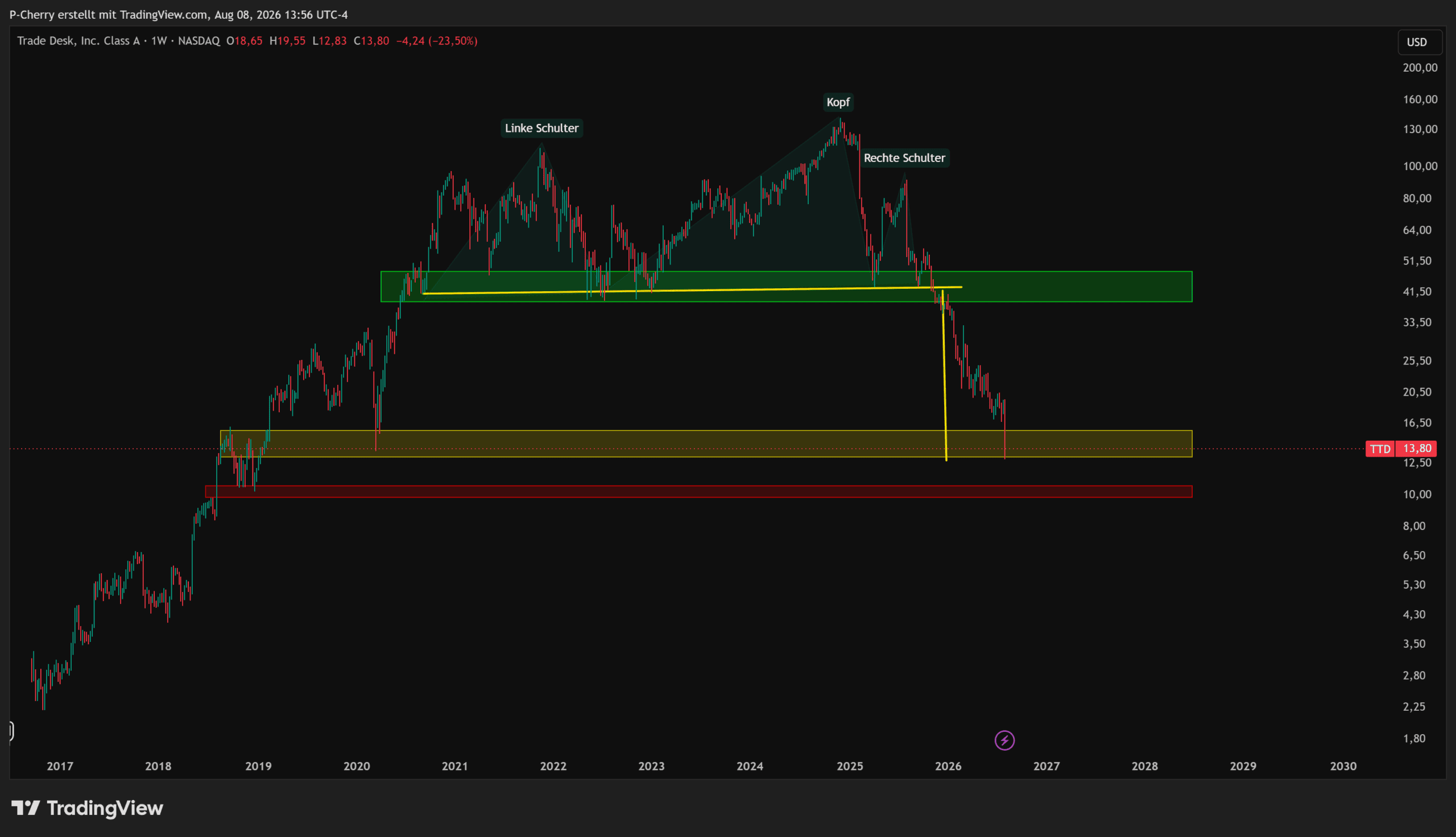1456x837 pixels.
Task: Click the 130,00 price axis label
Action: [x=1420, y=129]
